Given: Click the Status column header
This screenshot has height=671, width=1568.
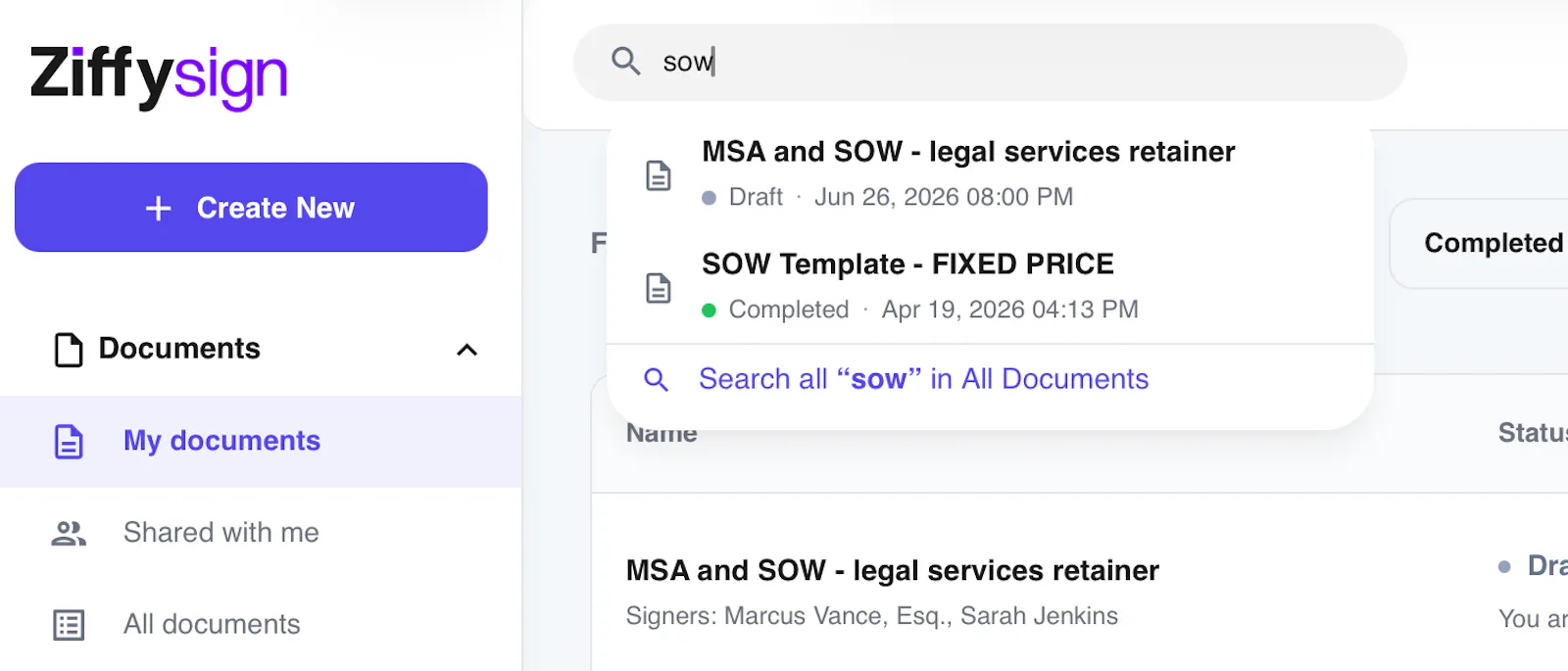Looking at the screenshot, I should pos(1533,433).
